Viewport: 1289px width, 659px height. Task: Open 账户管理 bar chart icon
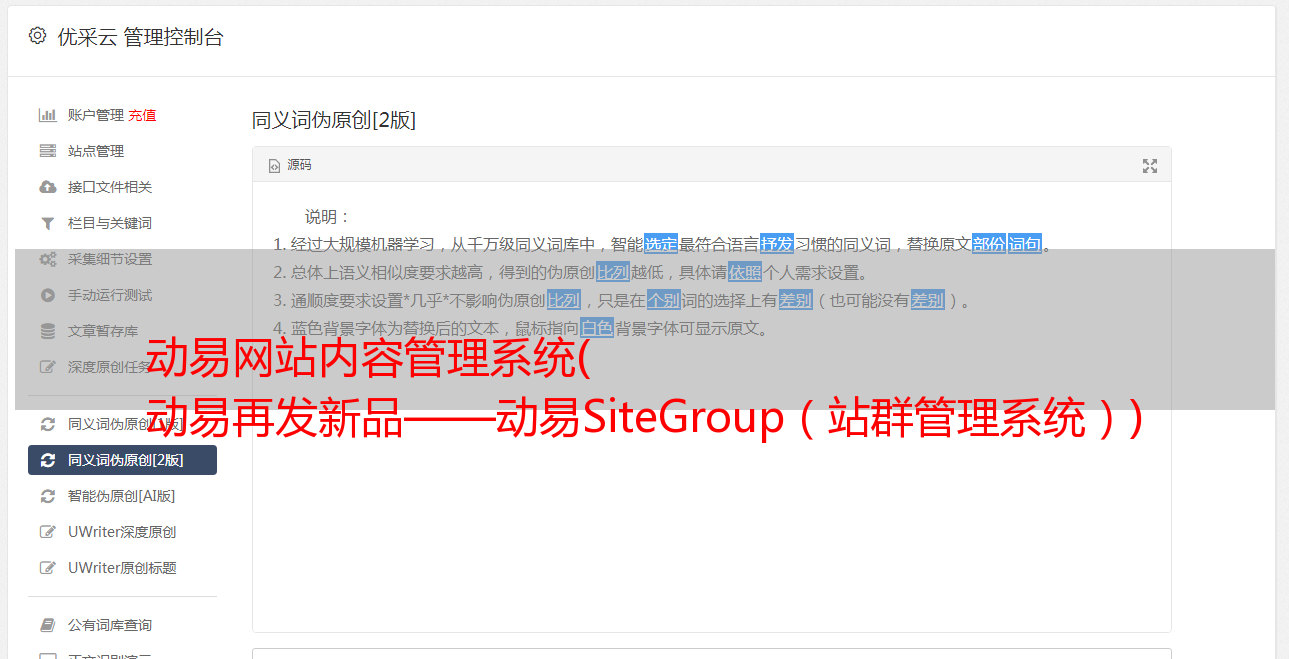coord(47,115)
